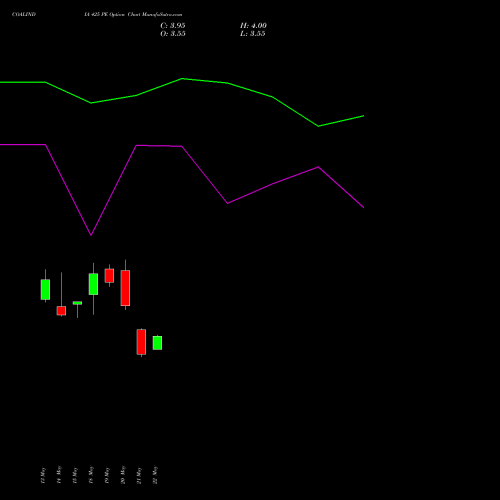
Task: Click the '425 PE Option Chart' title
Action: click(x=133, y=15)
